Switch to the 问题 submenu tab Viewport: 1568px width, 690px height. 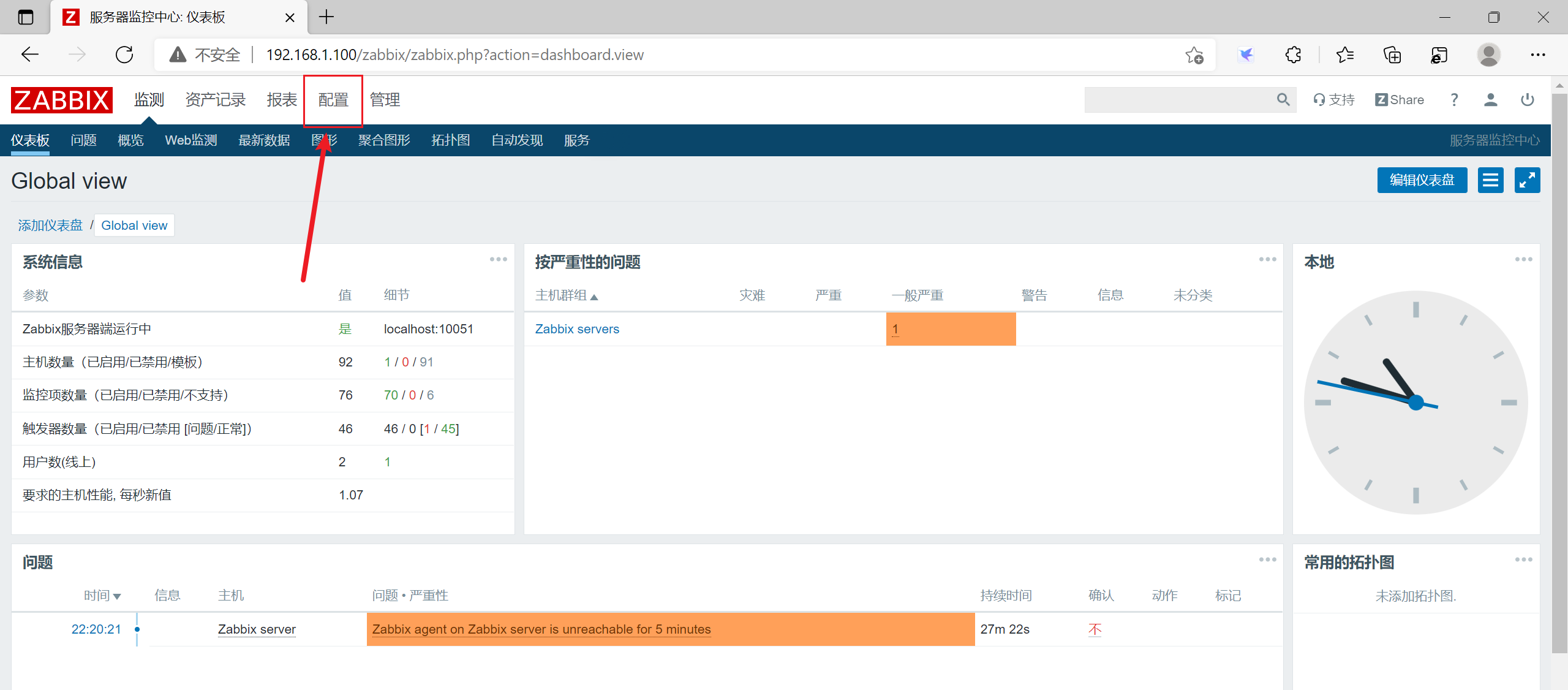(x=83, y=140)
